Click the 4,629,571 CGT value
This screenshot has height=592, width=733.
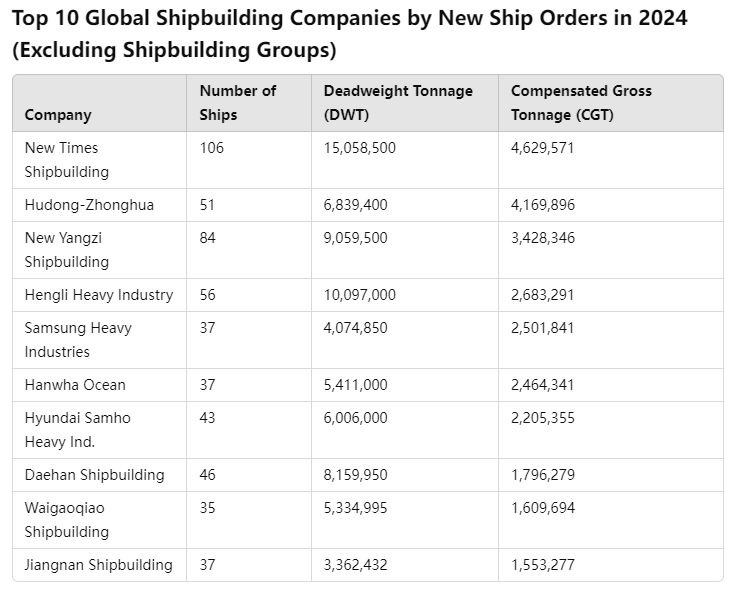click(542, 148)
